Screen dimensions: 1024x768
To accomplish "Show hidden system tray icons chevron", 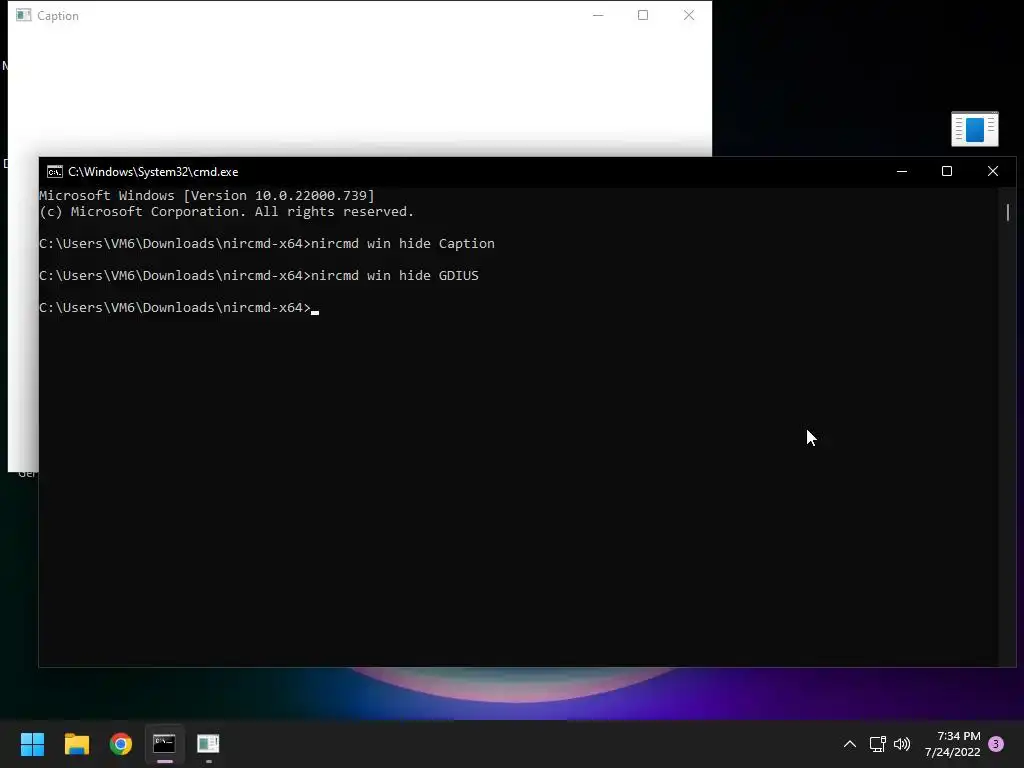I will [850, 744].
